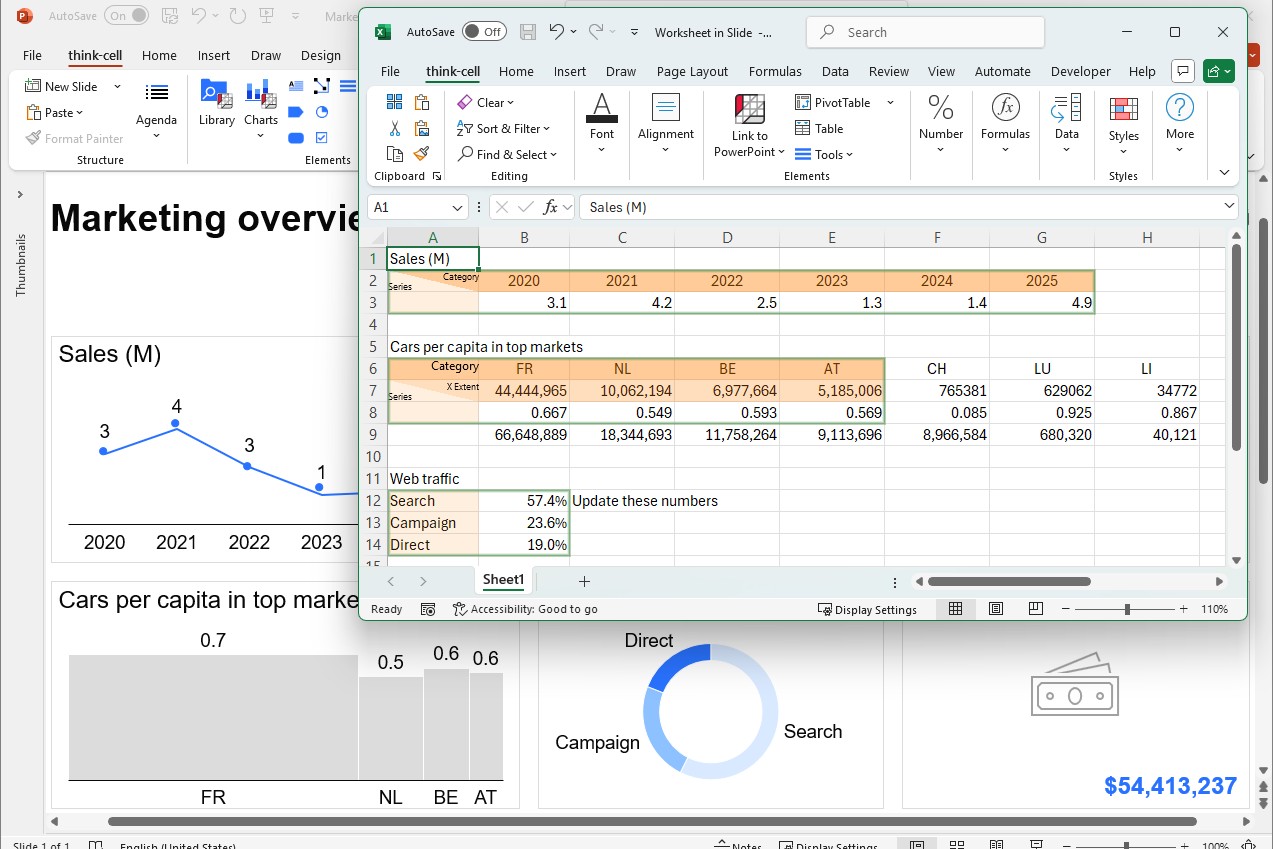The image size is (1273, 849).
Task: Click the Excel Save icon
Action: click(527, 32)
